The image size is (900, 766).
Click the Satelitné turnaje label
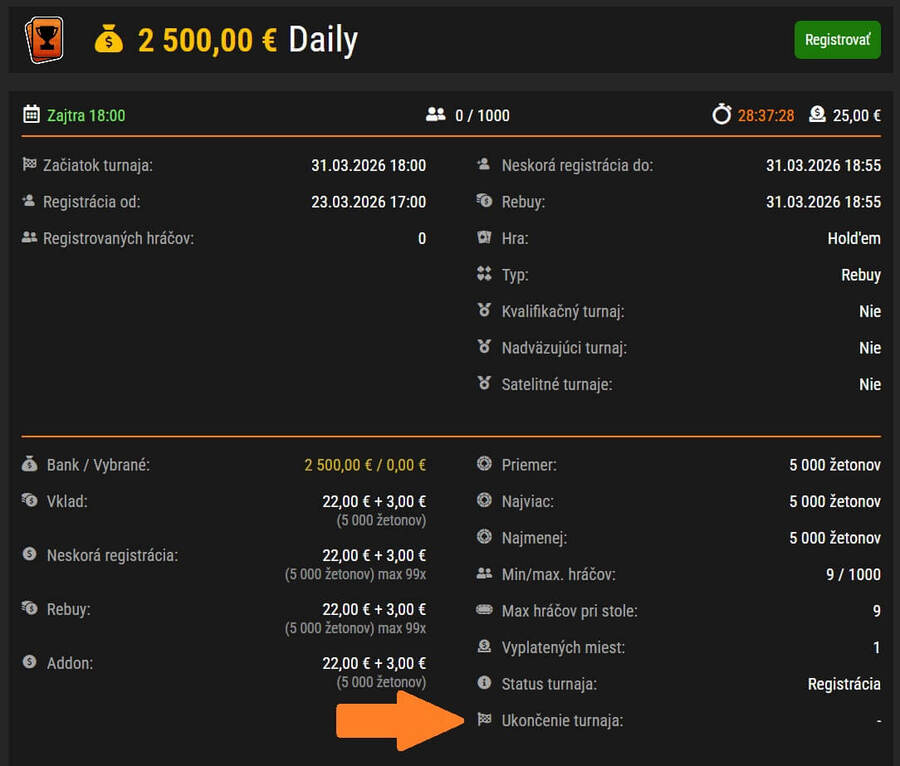tap(557, 384)
